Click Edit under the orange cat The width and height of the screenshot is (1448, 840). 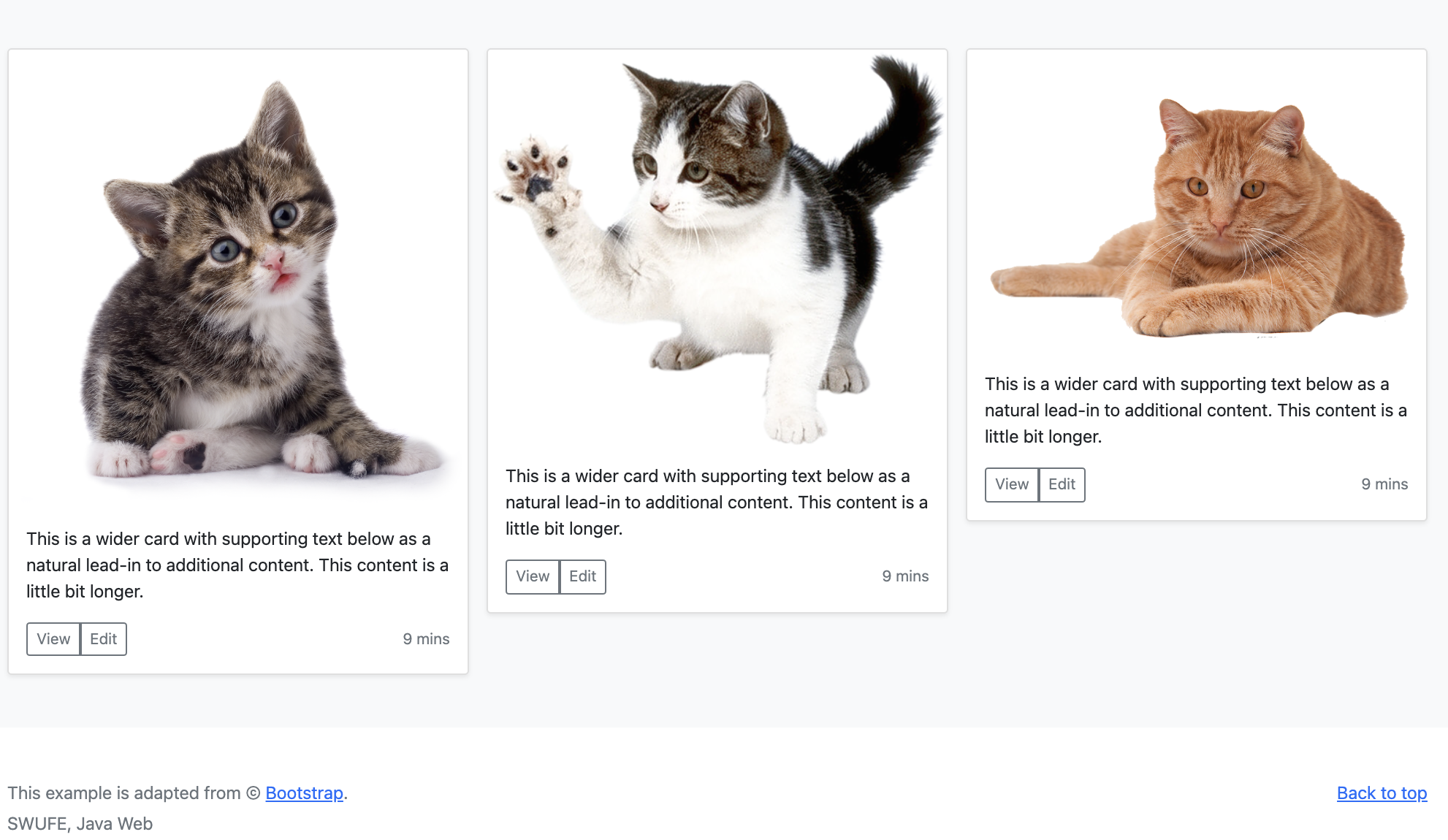(1062, 484)
